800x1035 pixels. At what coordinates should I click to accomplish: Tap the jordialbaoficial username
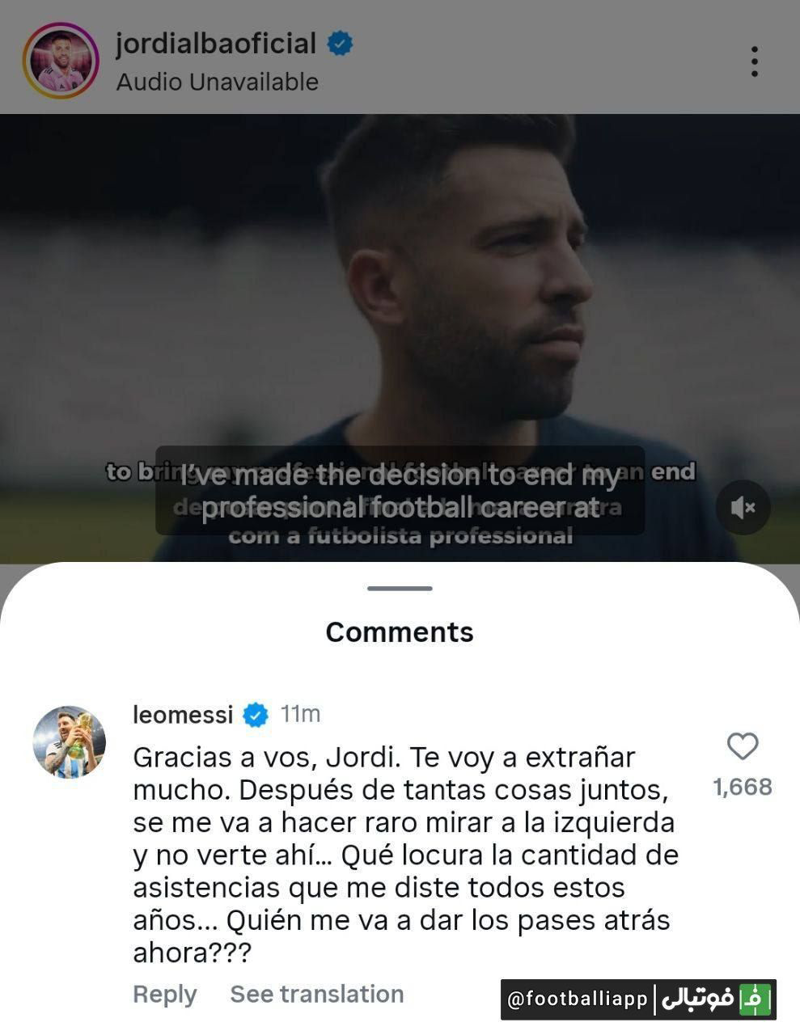tap(216, 44)
